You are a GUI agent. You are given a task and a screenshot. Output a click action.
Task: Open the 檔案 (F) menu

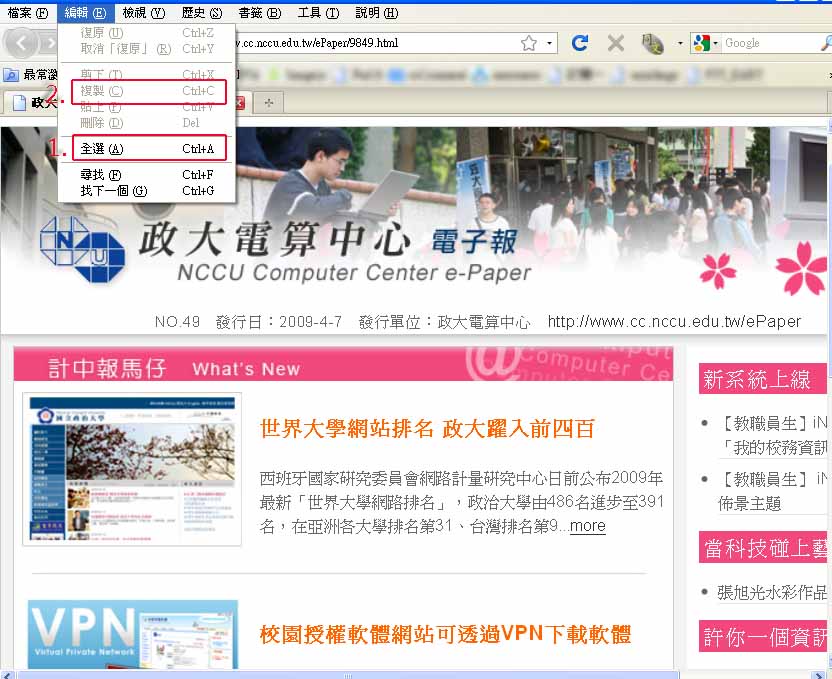28,13
